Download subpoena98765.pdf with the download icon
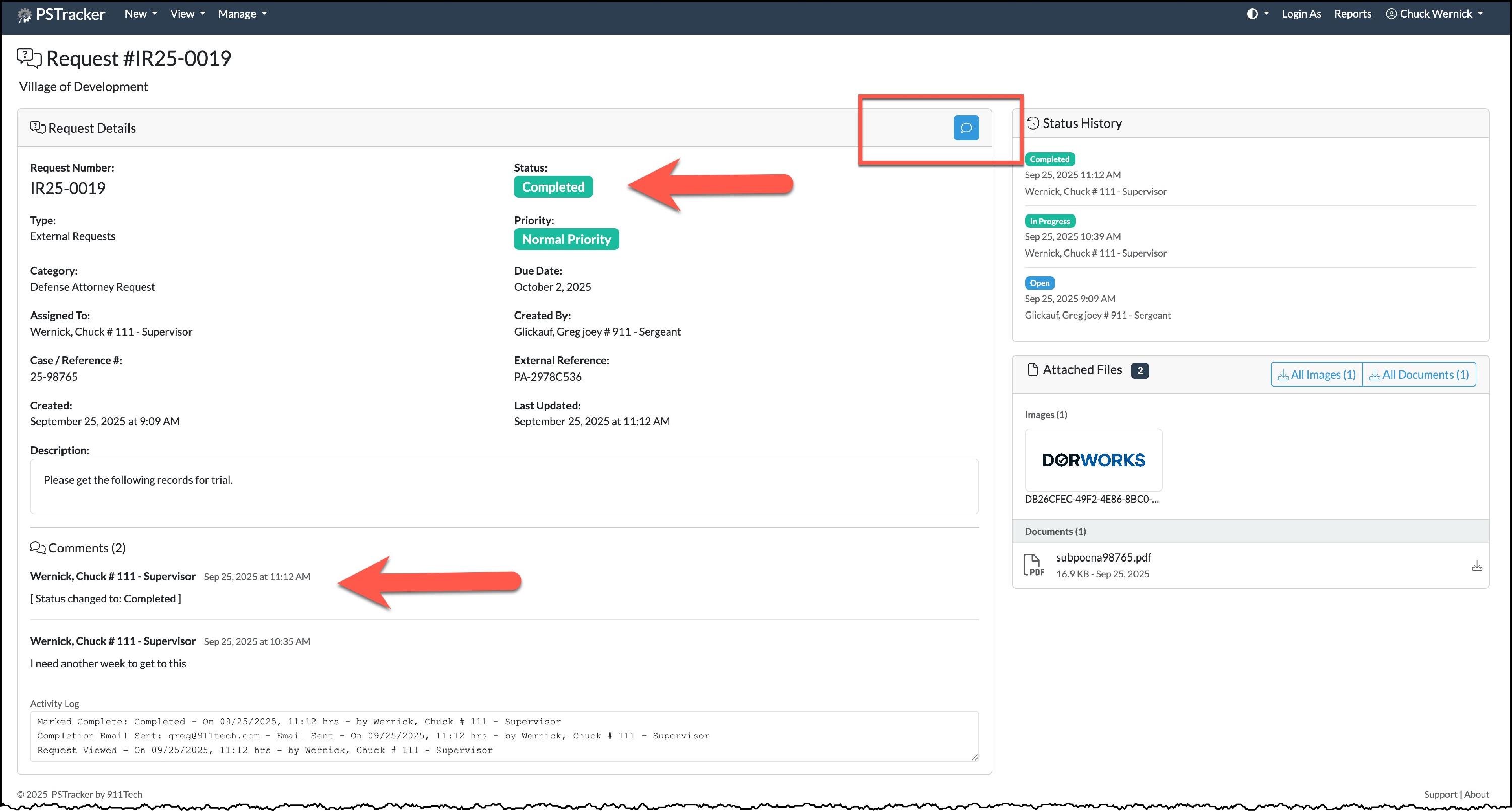The image size is (1512, 811). pyautogui.click(x=1477, y=566)
